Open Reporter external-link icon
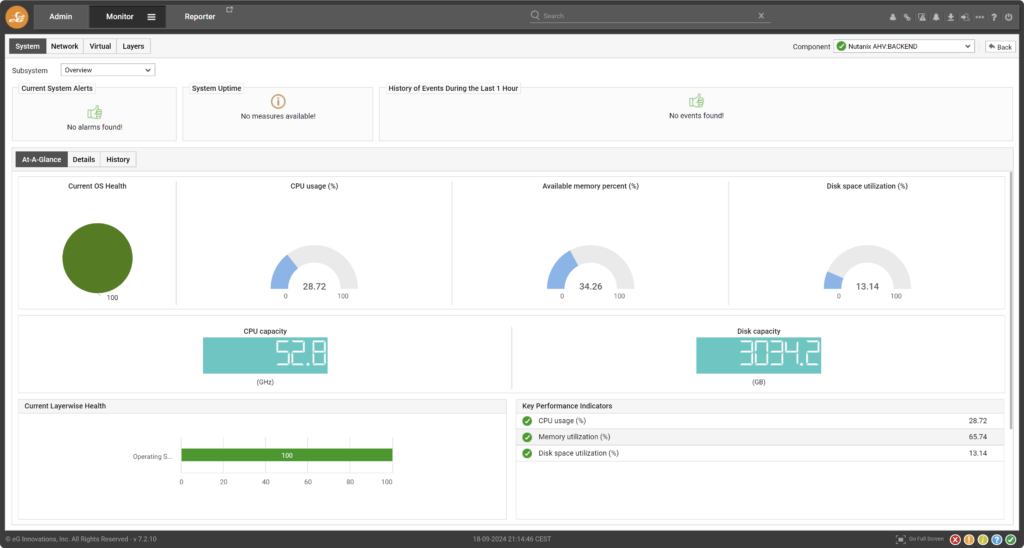This screenshot has width=1024, height=548. [229, 10]
